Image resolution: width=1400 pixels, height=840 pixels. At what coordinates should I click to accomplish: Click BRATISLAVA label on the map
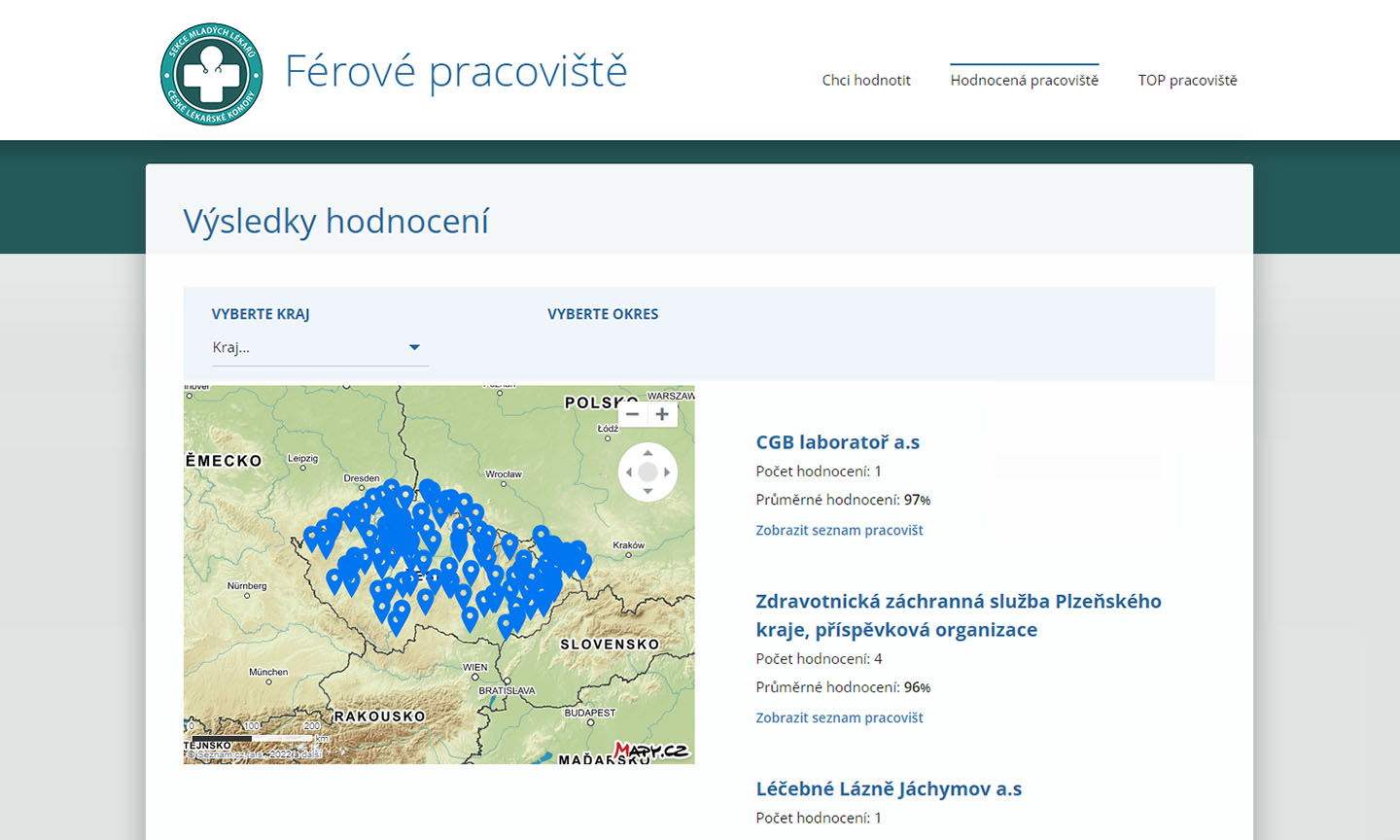[x=507, y=691]
